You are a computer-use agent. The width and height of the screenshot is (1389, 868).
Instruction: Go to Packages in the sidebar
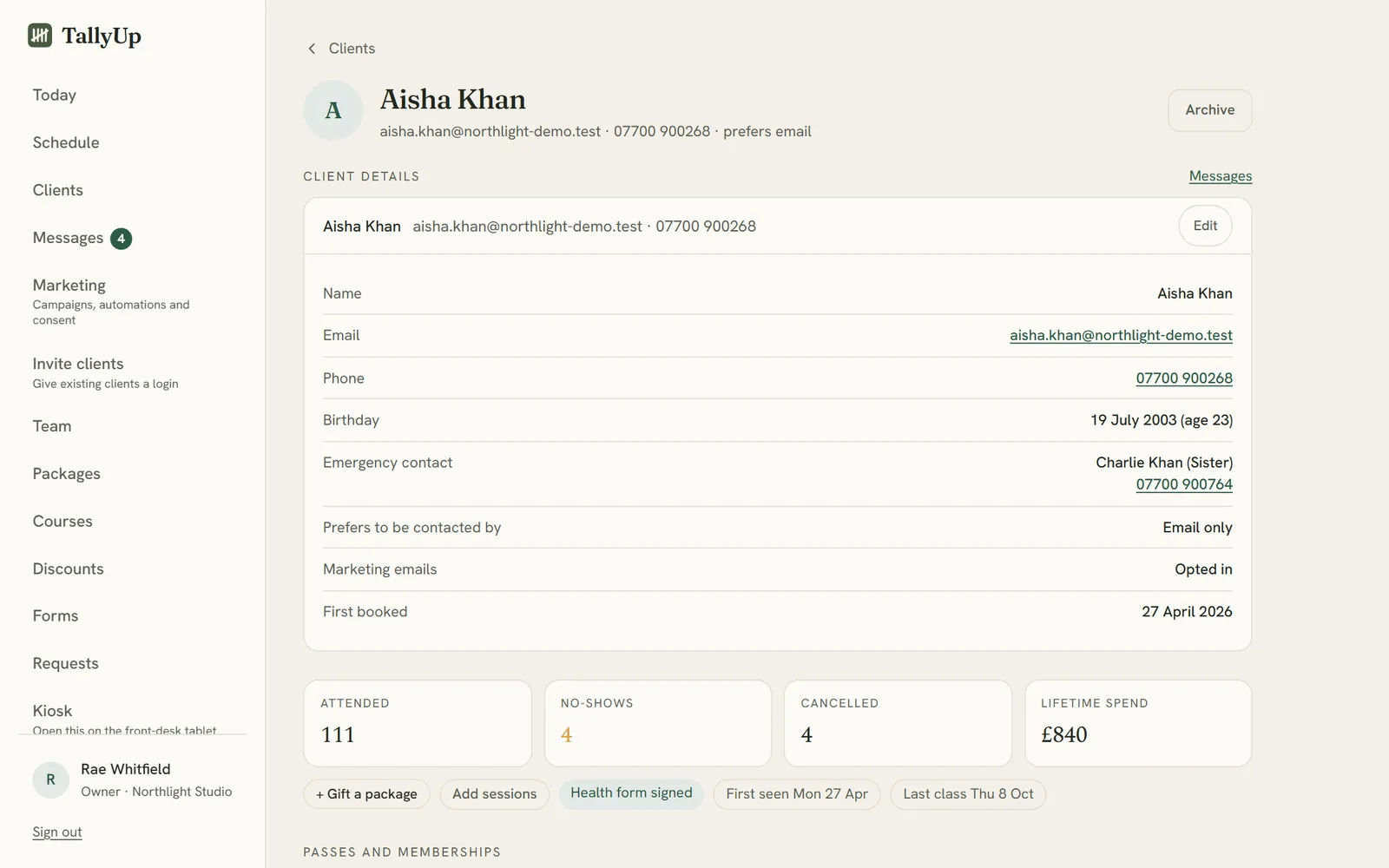67,474
